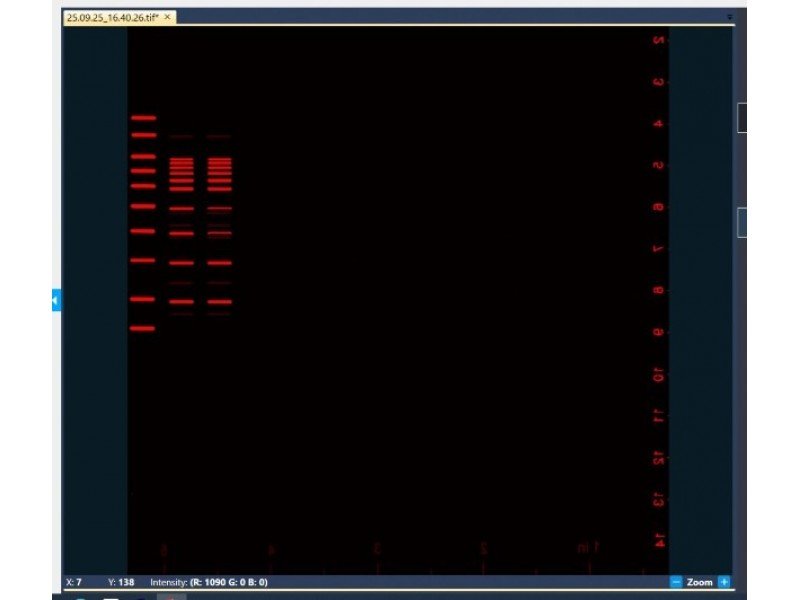Viewport: 800px width, 600px height.
Task: Click the lower box on right panel edge
Action: tap(742, 222)
